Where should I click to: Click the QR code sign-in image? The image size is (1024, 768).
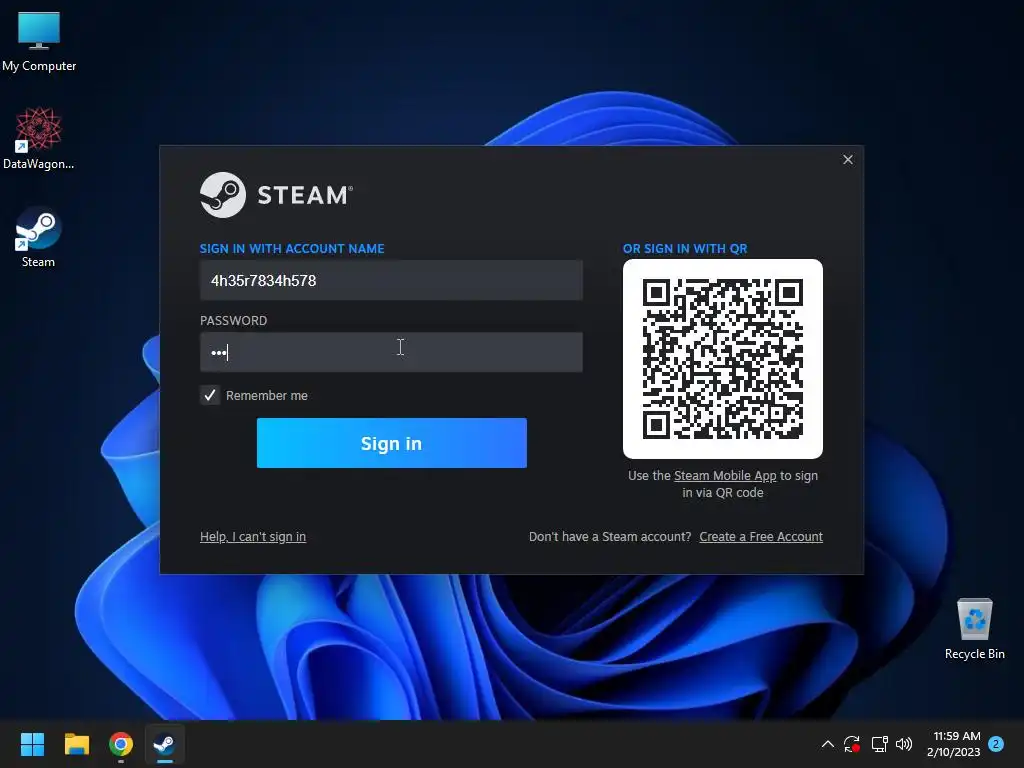722,359
